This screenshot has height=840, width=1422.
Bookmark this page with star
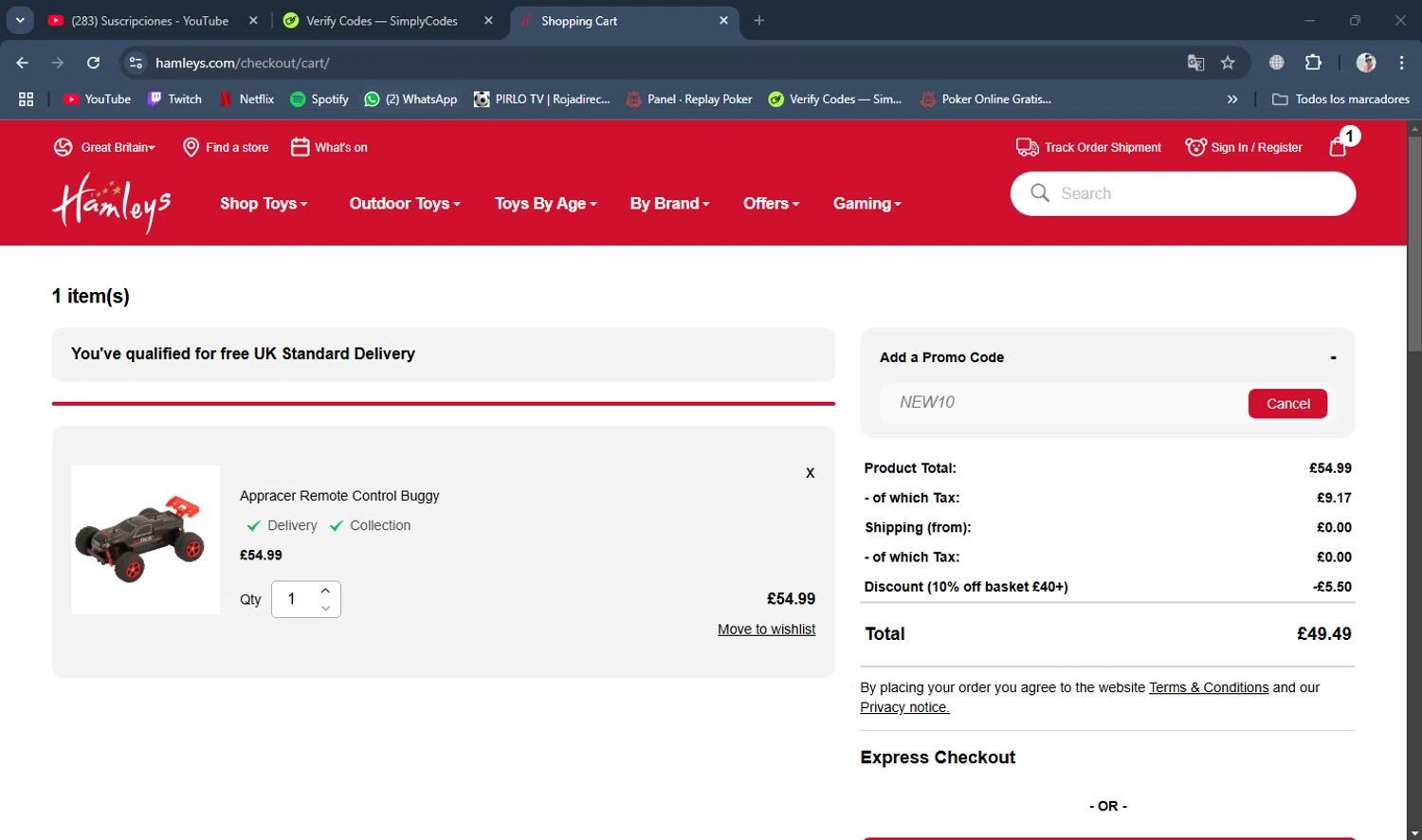click(1228, 63)
